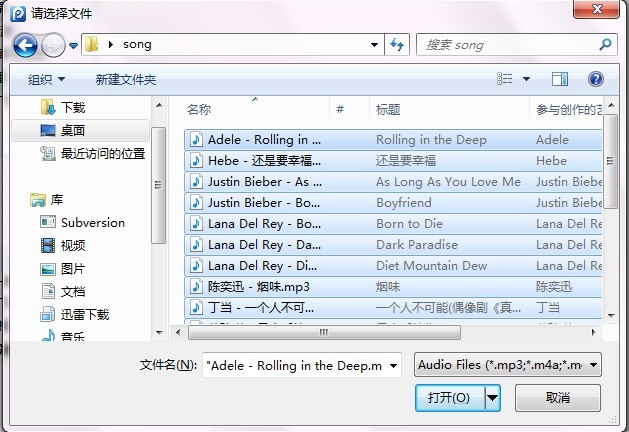
Task: Click the 取消 cancel button
Action: 558,398
